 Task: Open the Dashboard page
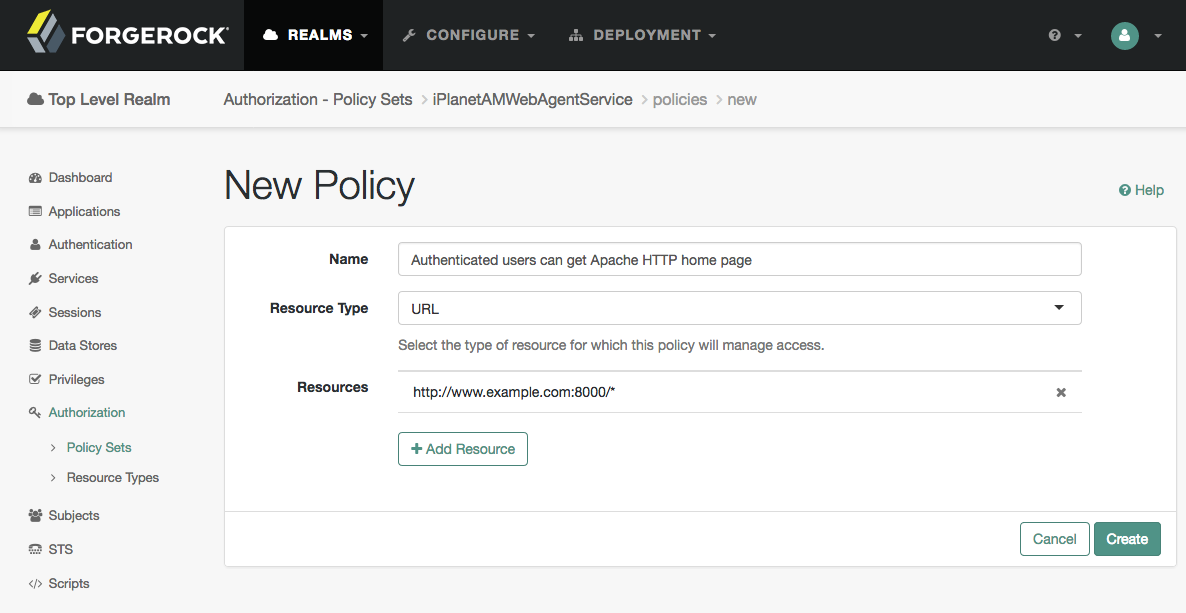[80, 178]
